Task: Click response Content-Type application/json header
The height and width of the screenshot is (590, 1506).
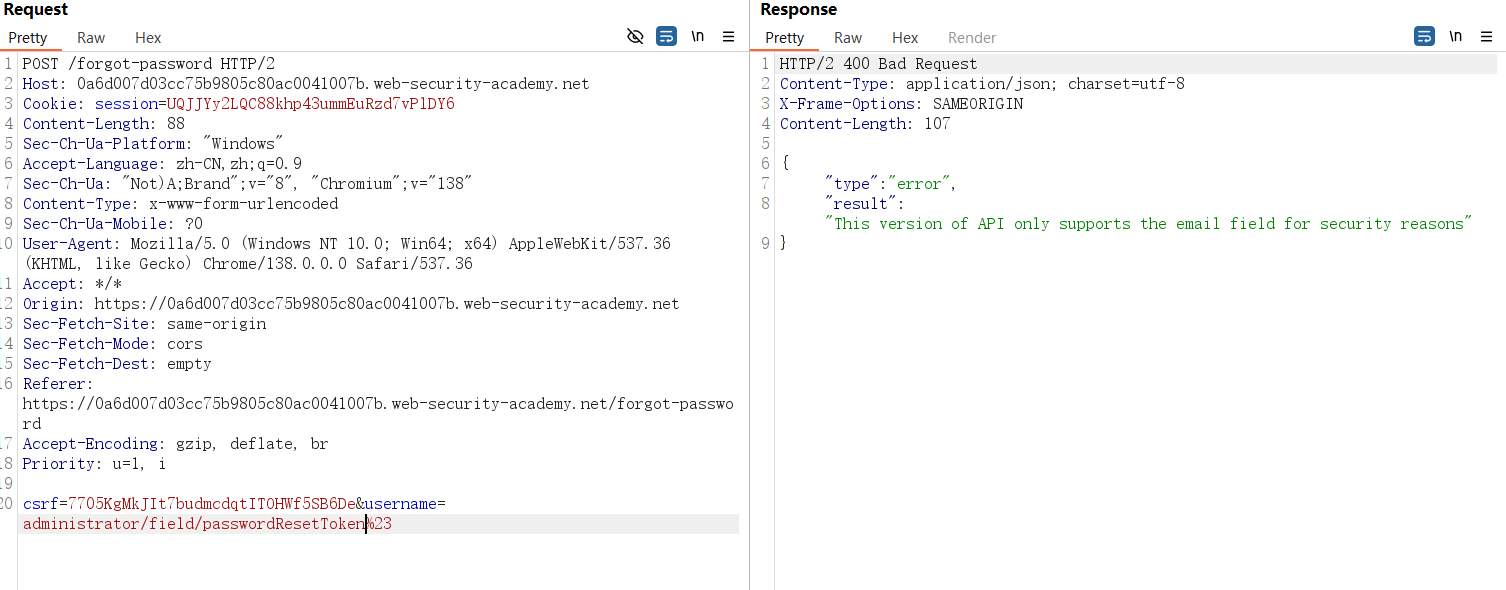Action: pos(982,84)
